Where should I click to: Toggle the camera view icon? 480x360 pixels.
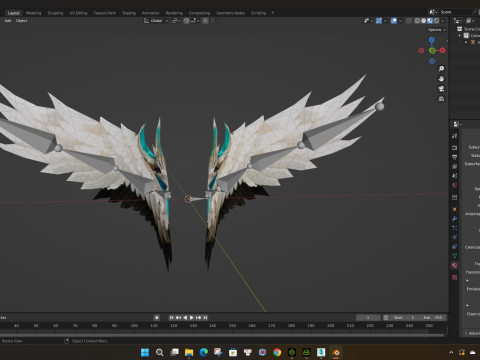click(441, 89)
